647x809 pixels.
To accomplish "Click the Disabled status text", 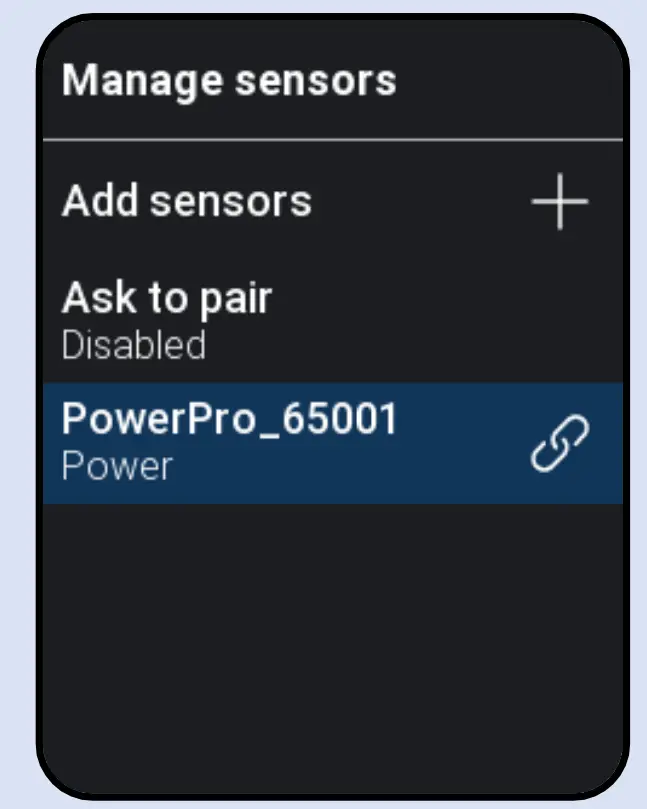I will click(133, 345).
